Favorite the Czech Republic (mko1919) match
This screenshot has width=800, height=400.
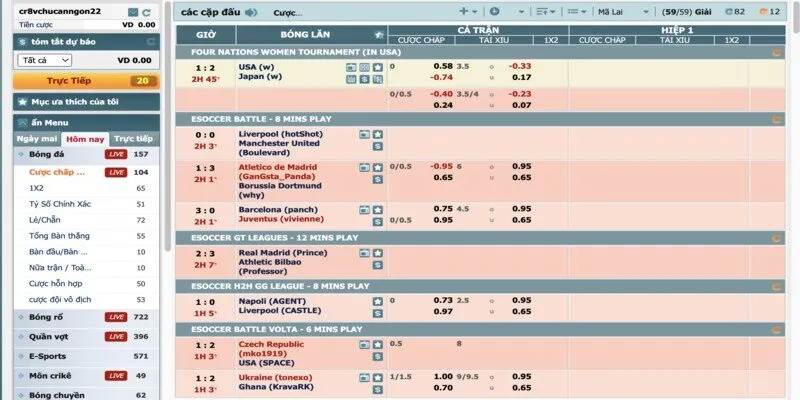[378, 344]
